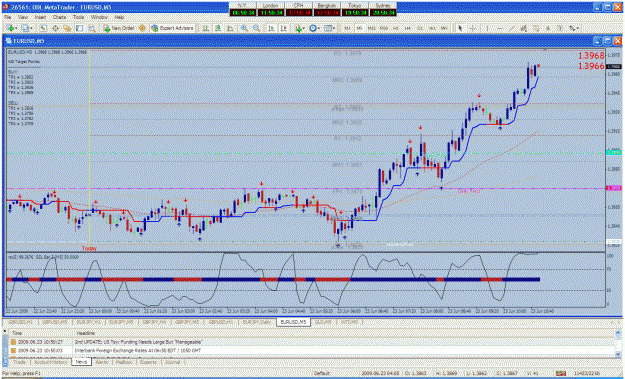This screenshot has width=625, height=379.
Task: Open the Window menu
Action: [x=99, y=18]
